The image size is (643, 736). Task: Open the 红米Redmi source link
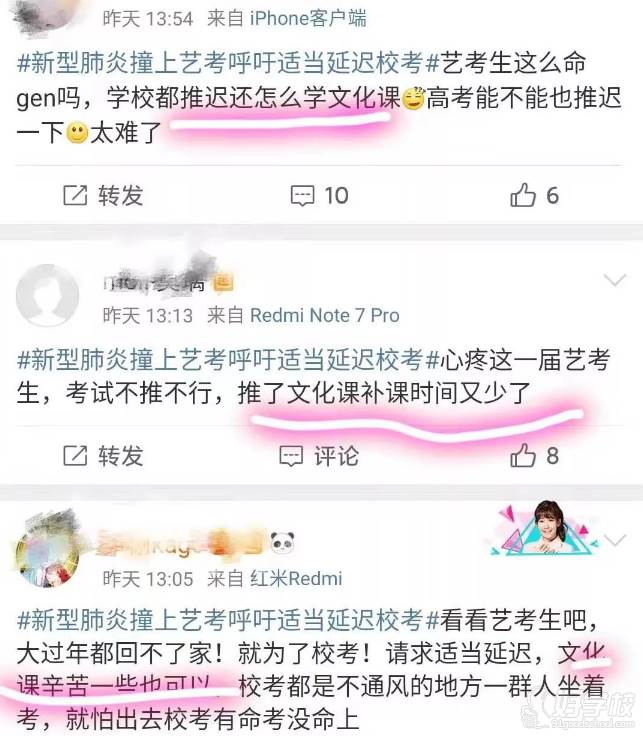tap(296, 579)
